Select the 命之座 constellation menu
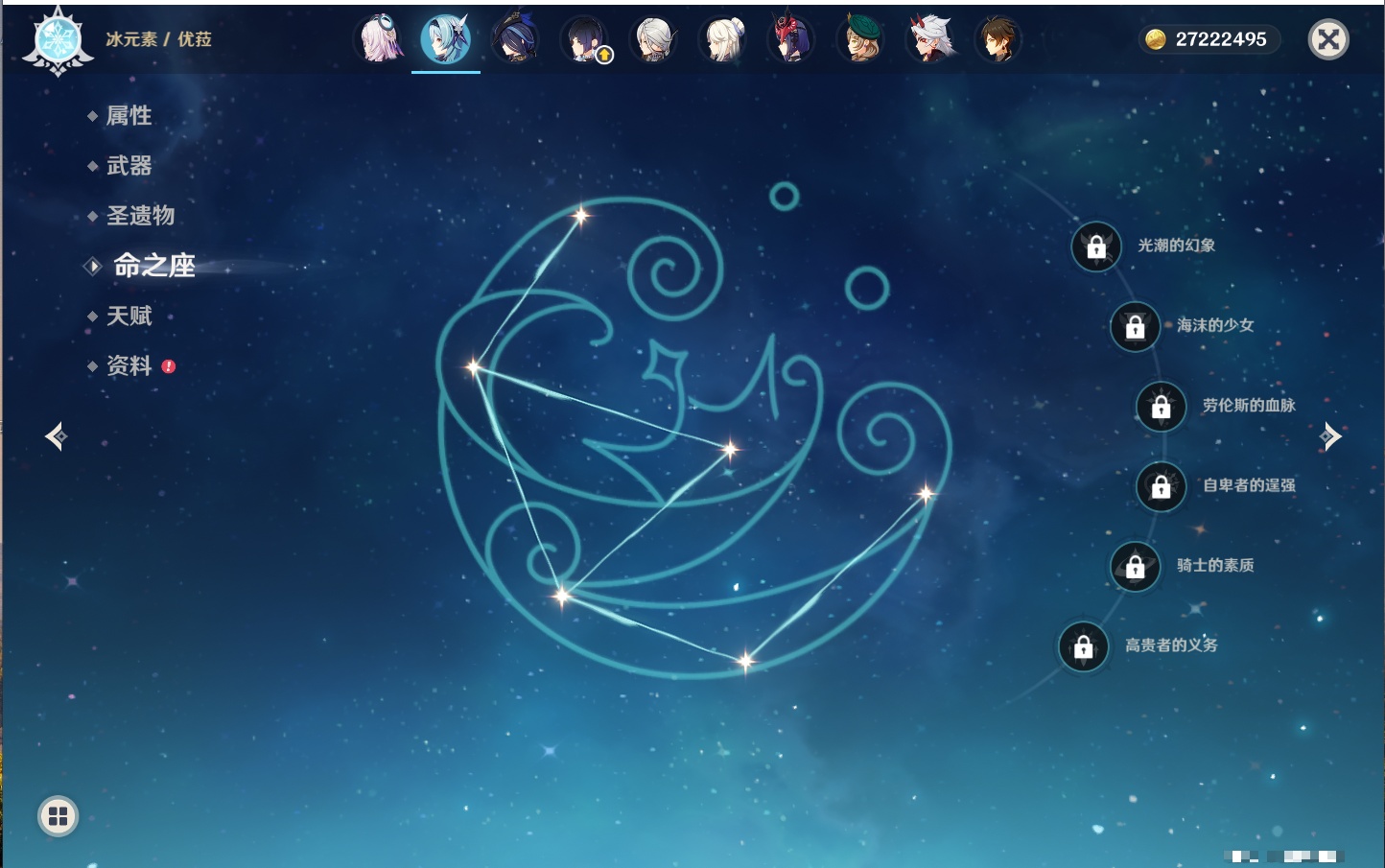Screen dimensions: 1385x868 (153, 266)
